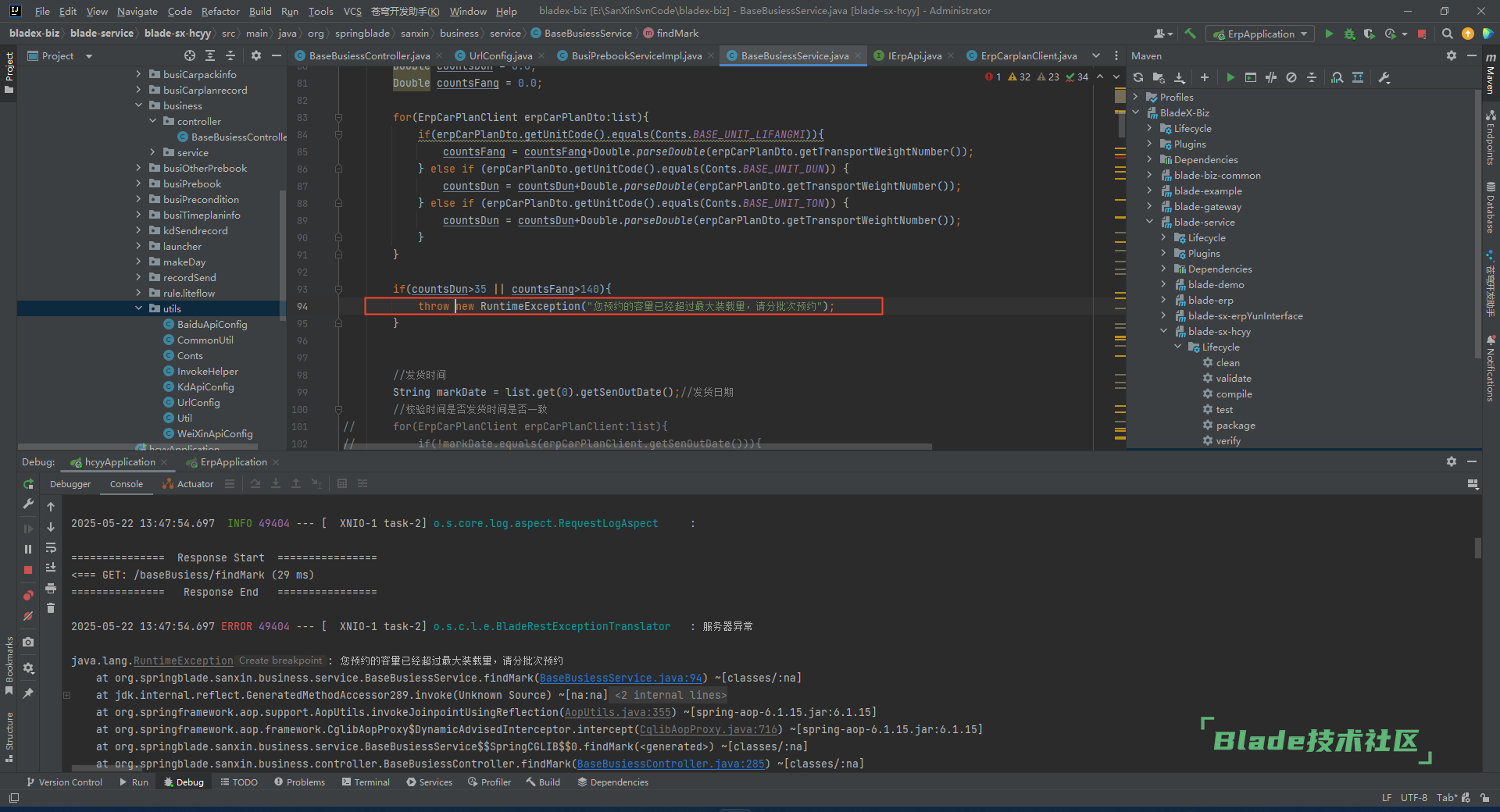Stop hcyyApplication red square in Debug panel
This screenshot has height=812, width=1500.
click(x=28, y=570)
